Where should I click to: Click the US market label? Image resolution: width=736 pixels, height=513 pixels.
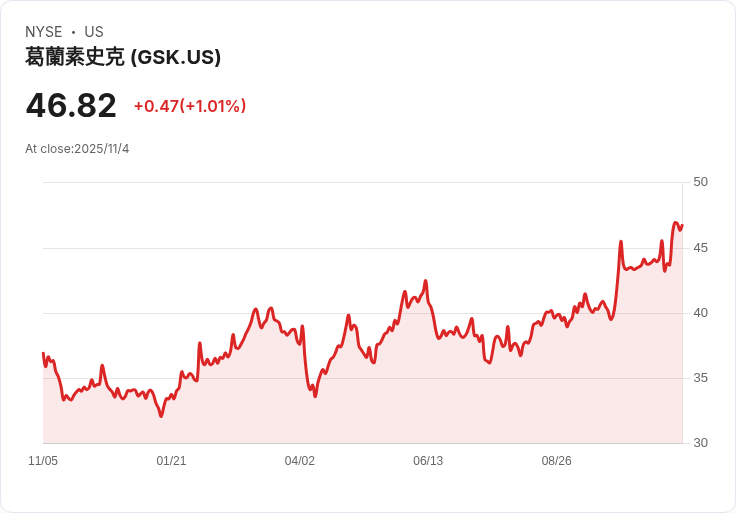click(94, 32)
